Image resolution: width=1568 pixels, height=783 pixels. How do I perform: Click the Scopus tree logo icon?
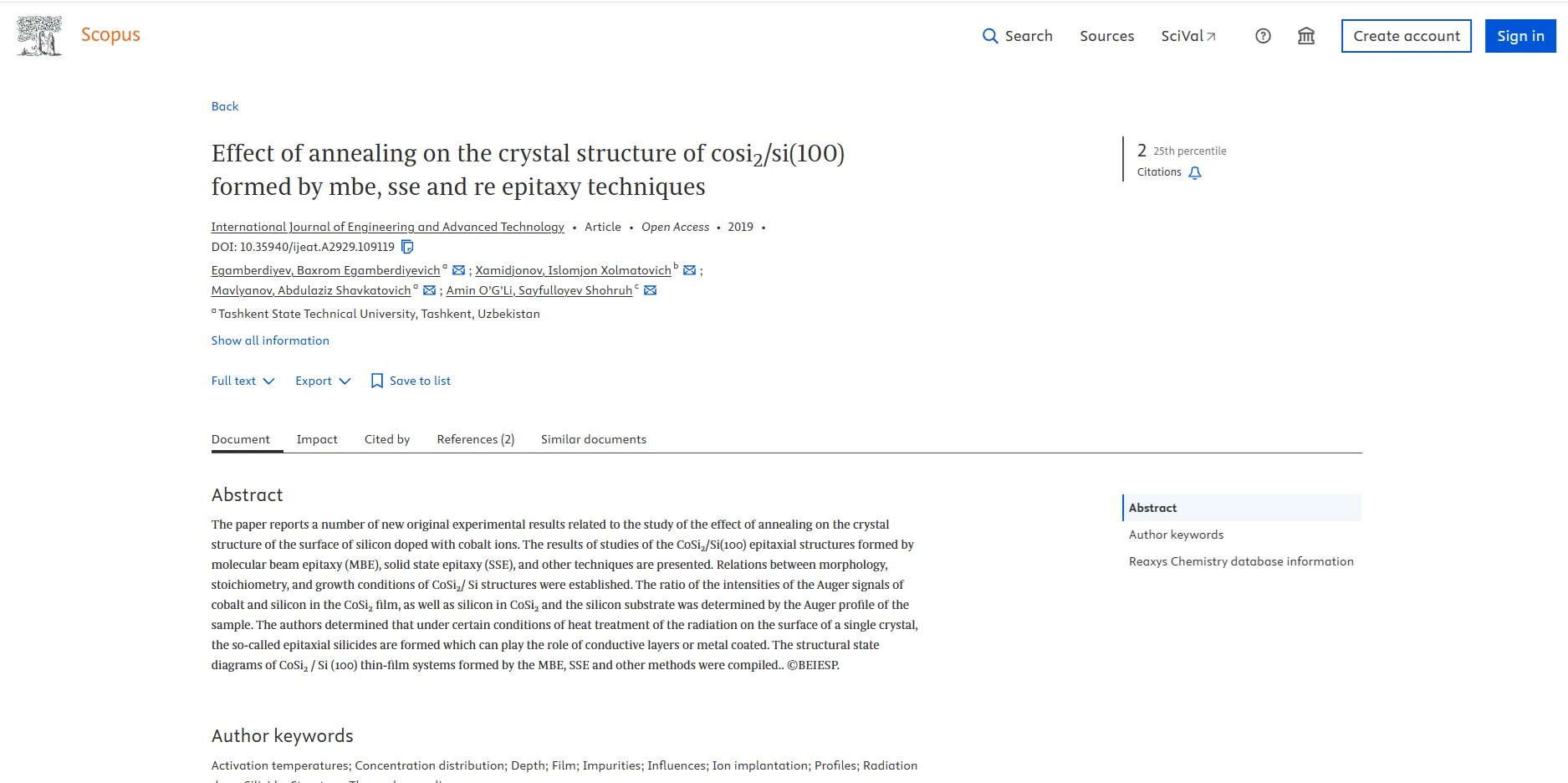(x=39, y=36)
